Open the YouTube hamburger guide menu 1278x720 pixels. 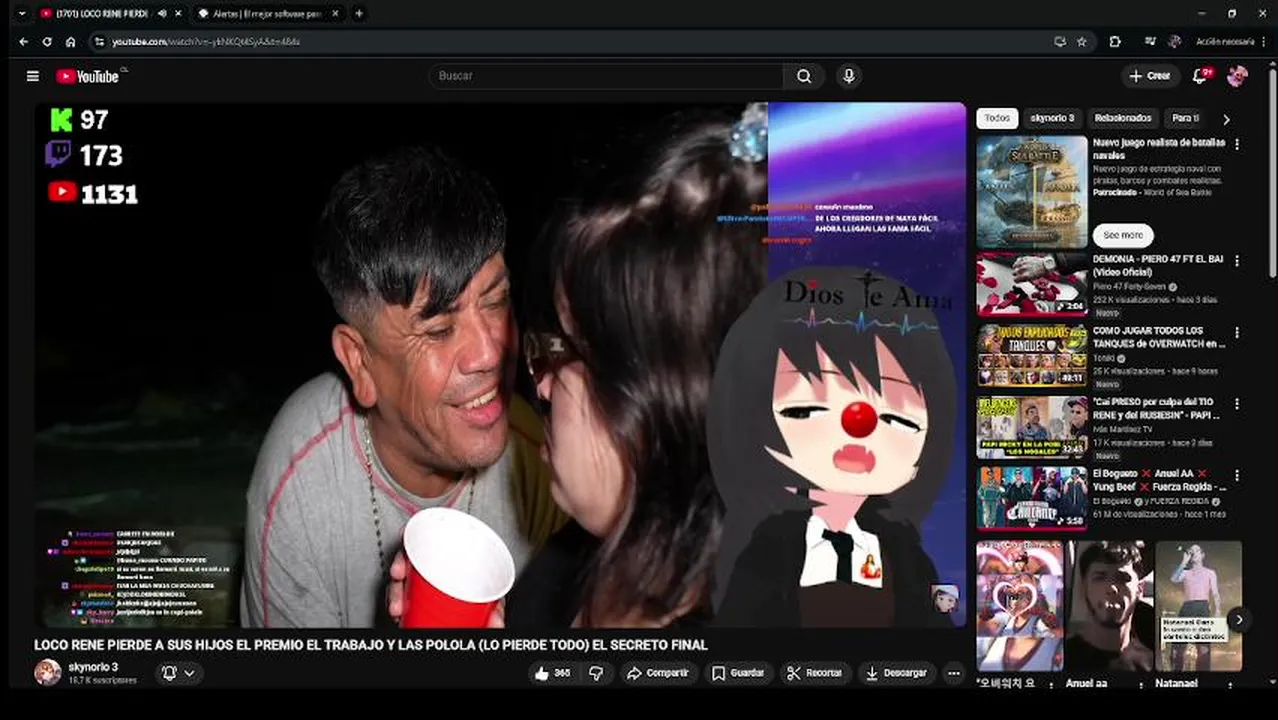pyautogui.click(x=33, y=76)
